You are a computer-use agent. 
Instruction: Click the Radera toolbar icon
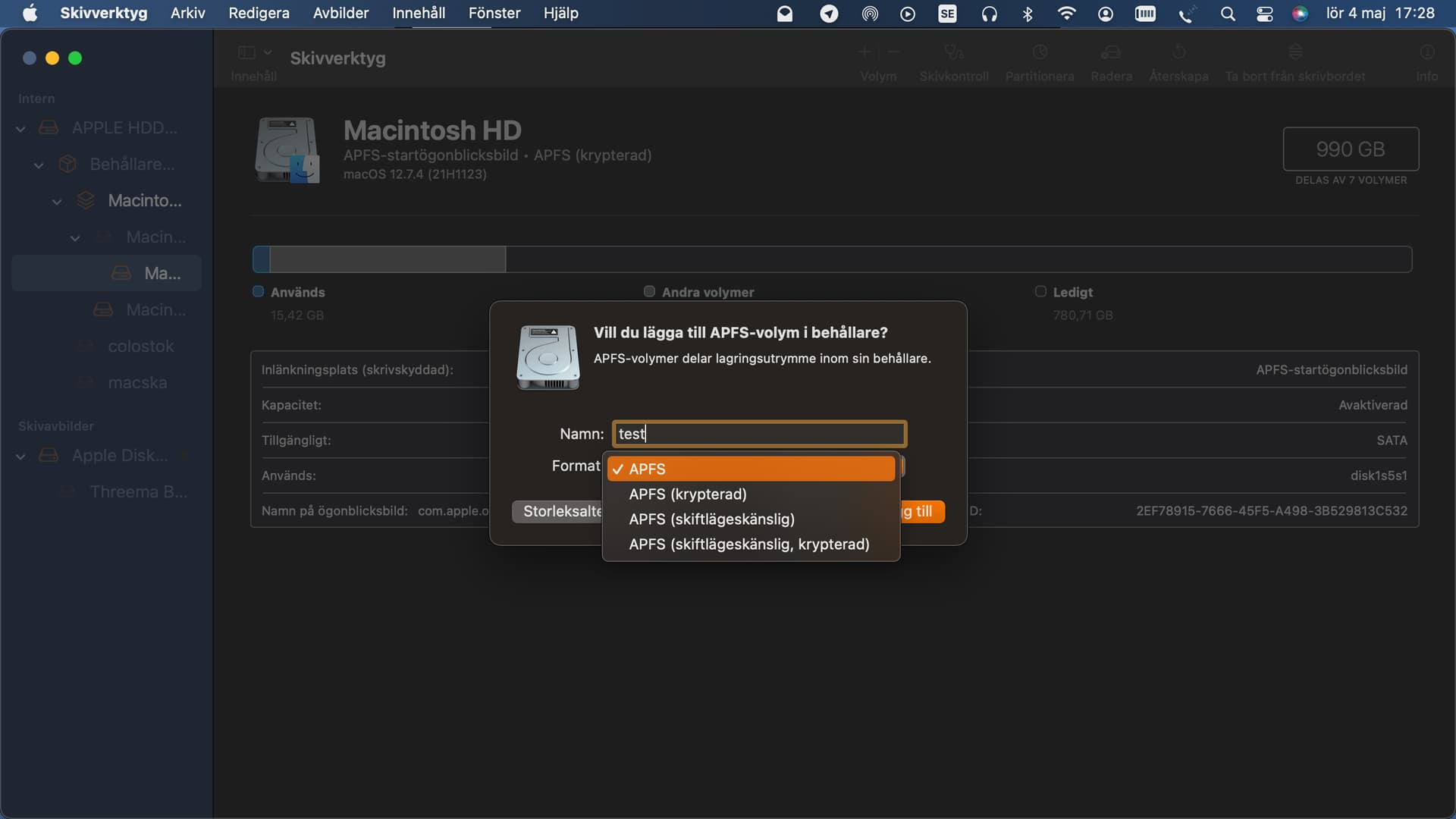1111,52
